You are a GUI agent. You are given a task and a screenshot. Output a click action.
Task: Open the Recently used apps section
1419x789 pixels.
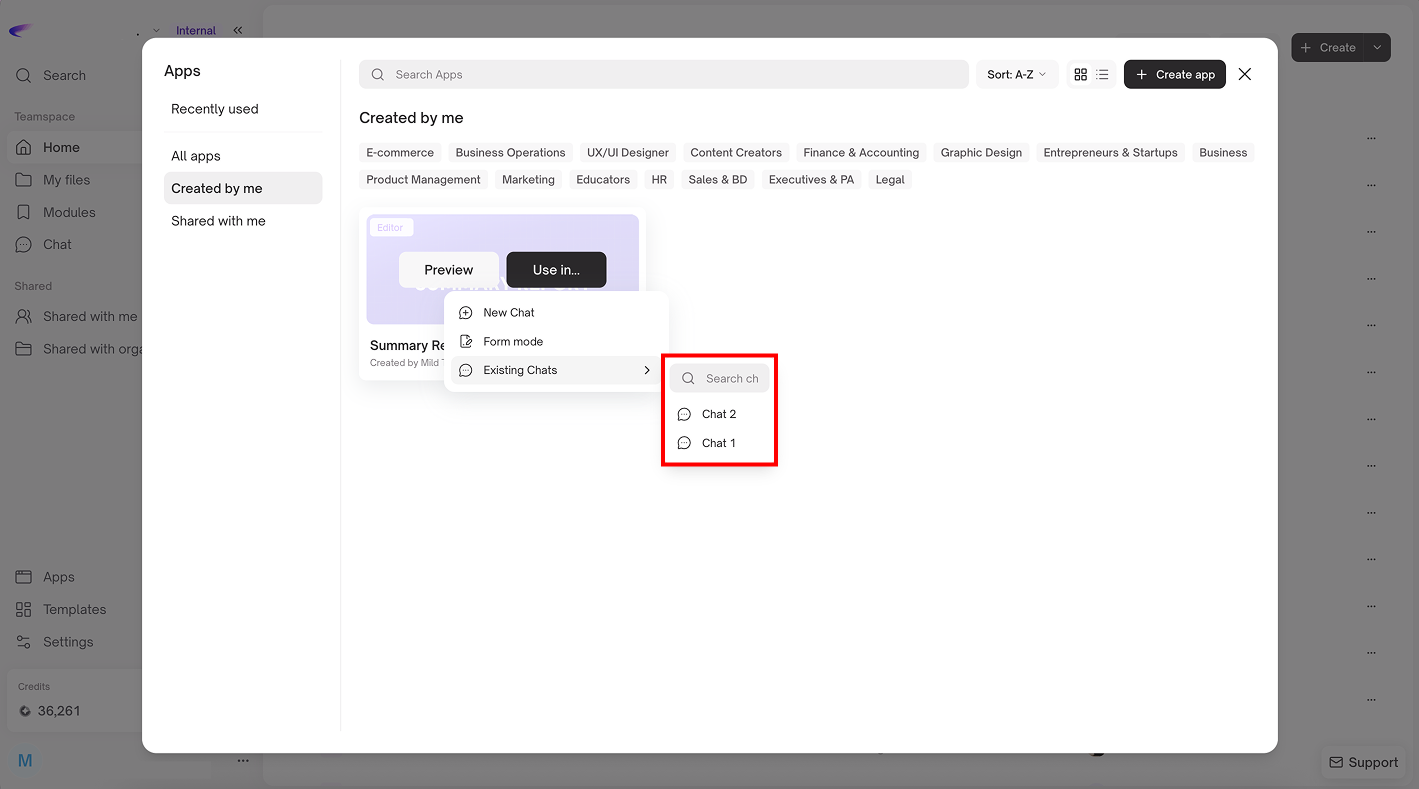215,109
